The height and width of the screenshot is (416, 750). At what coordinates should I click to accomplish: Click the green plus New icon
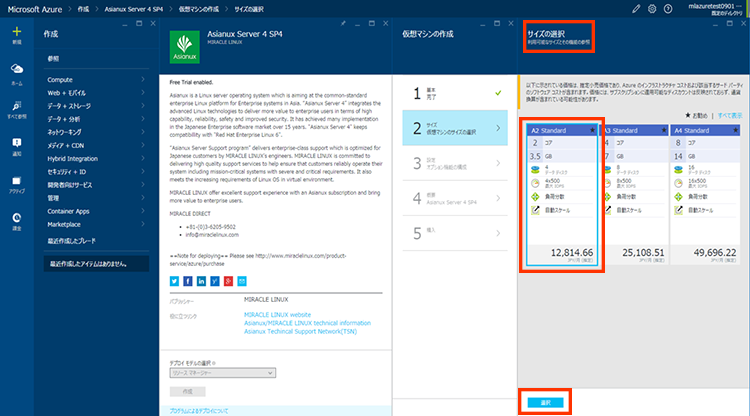(x=17, y=32)
